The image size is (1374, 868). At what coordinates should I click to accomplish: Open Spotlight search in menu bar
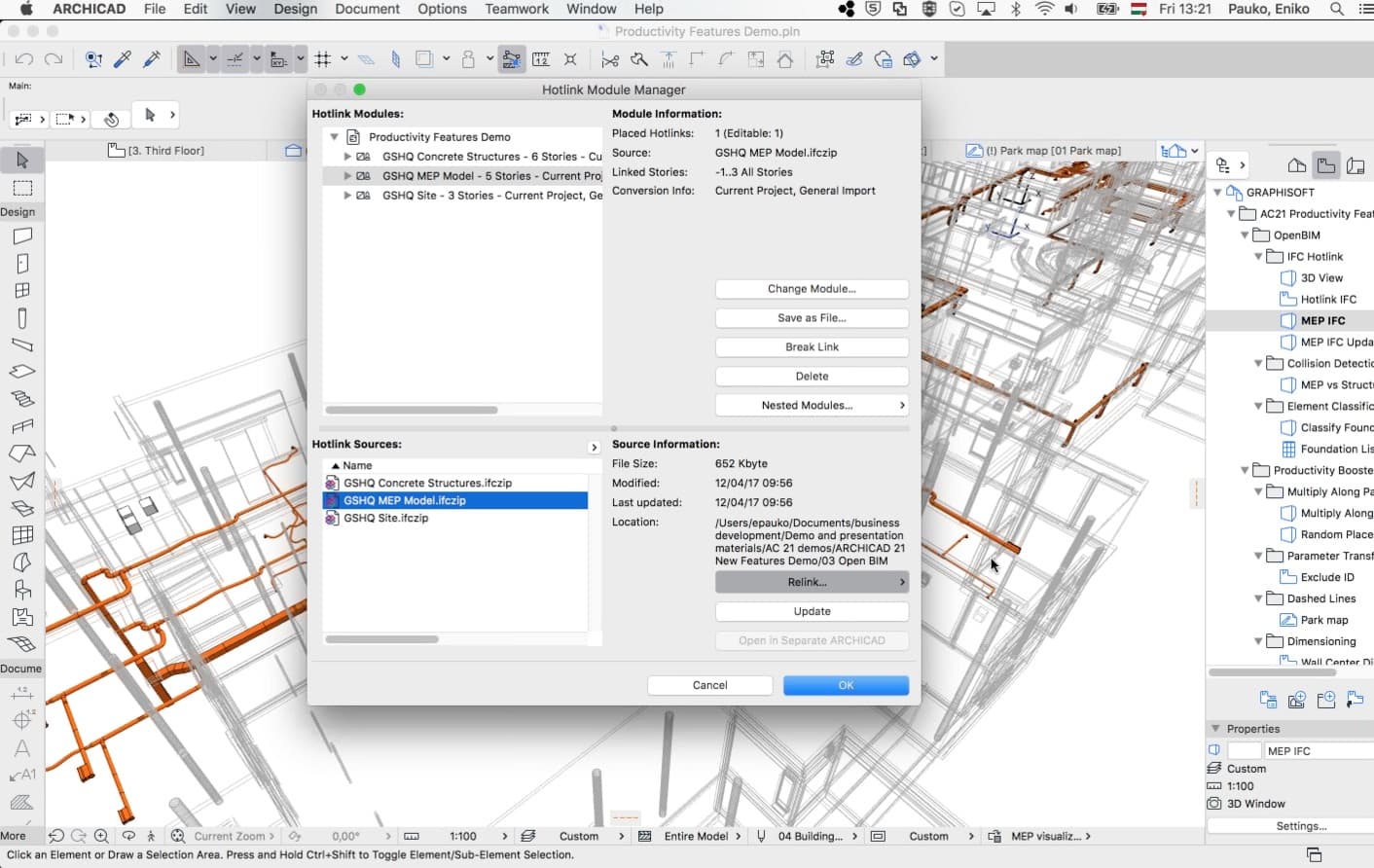pos(1337,9)
